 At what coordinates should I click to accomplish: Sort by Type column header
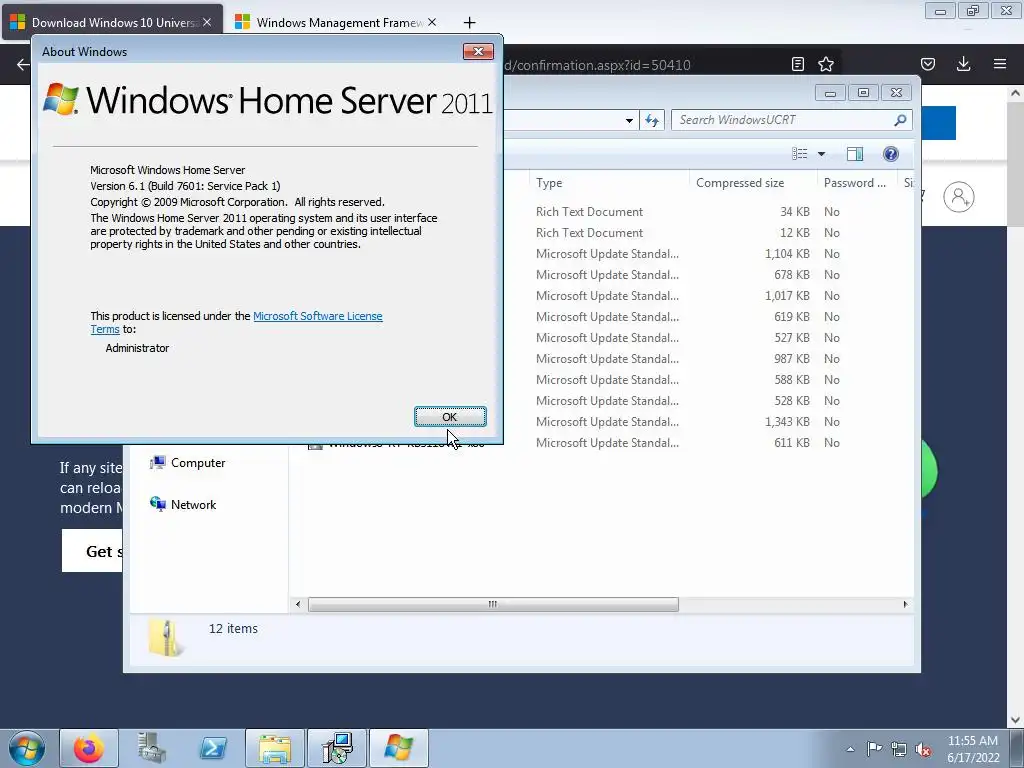[607, 183]
